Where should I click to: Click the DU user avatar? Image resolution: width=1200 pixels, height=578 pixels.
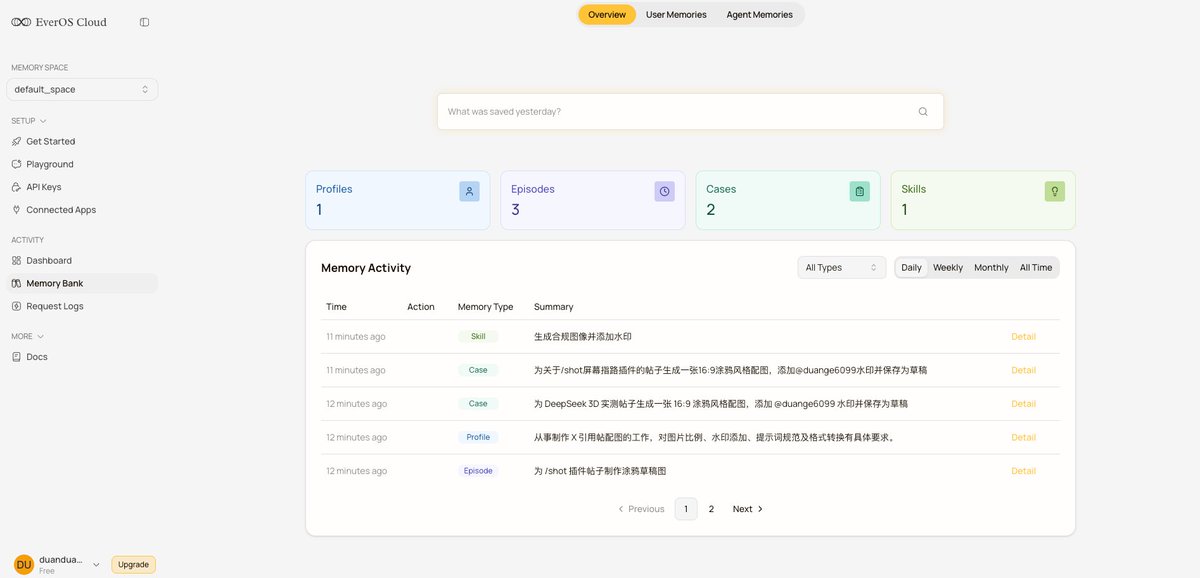(24, 565)
